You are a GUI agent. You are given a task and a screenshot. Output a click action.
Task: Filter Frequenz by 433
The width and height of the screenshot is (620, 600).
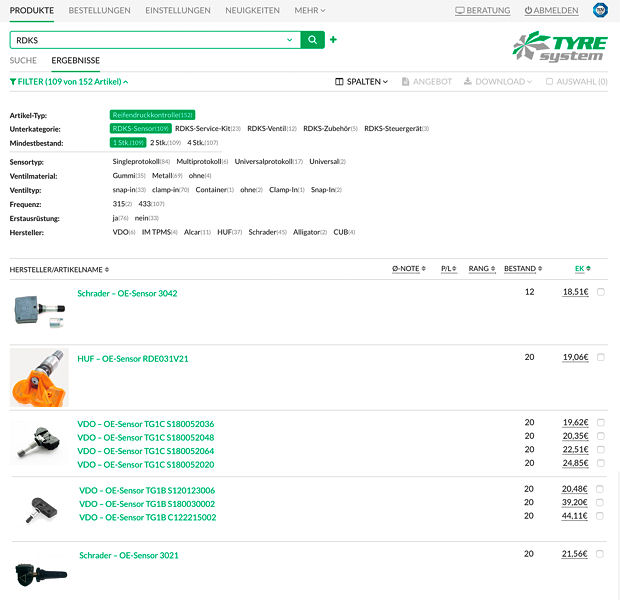[x=151, y=204]
